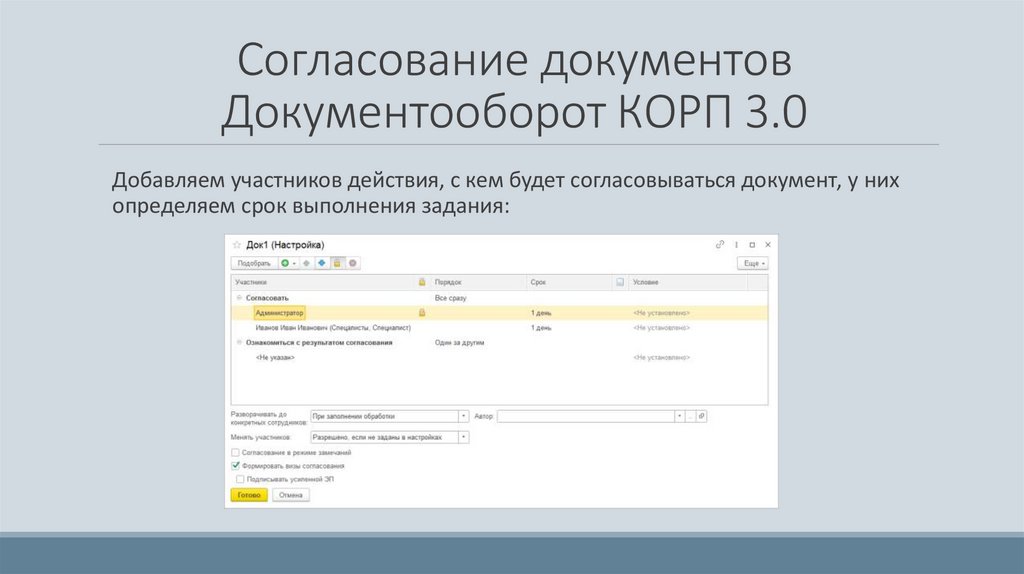1024x574 pixels.
Task: Click the 1 день term for Иванов Иван Иванович
Action: pyautogui.click(x=541, y=328)
